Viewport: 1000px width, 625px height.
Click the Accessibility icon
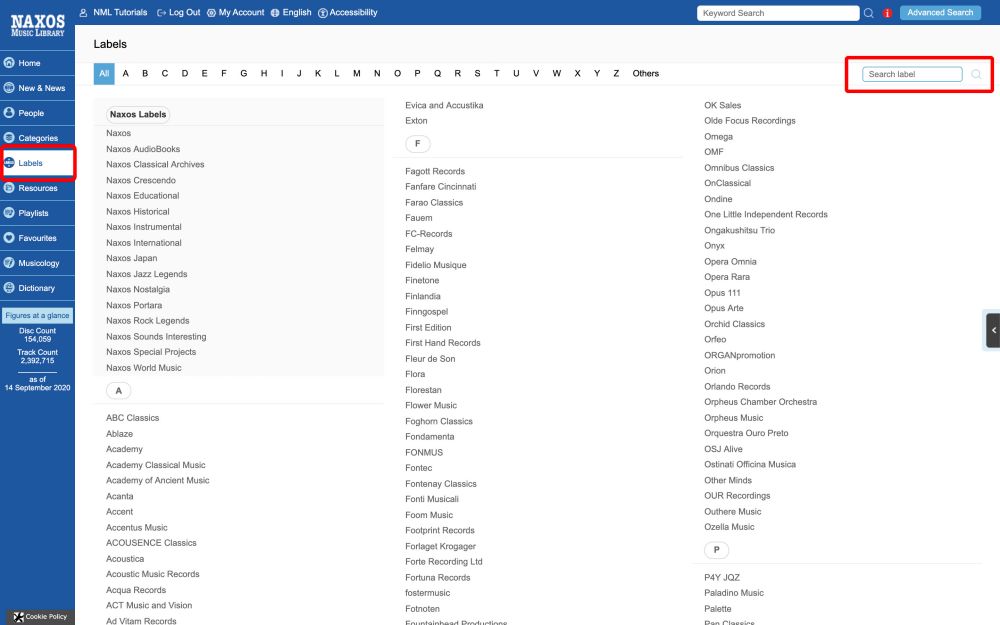tap(323, 12)
